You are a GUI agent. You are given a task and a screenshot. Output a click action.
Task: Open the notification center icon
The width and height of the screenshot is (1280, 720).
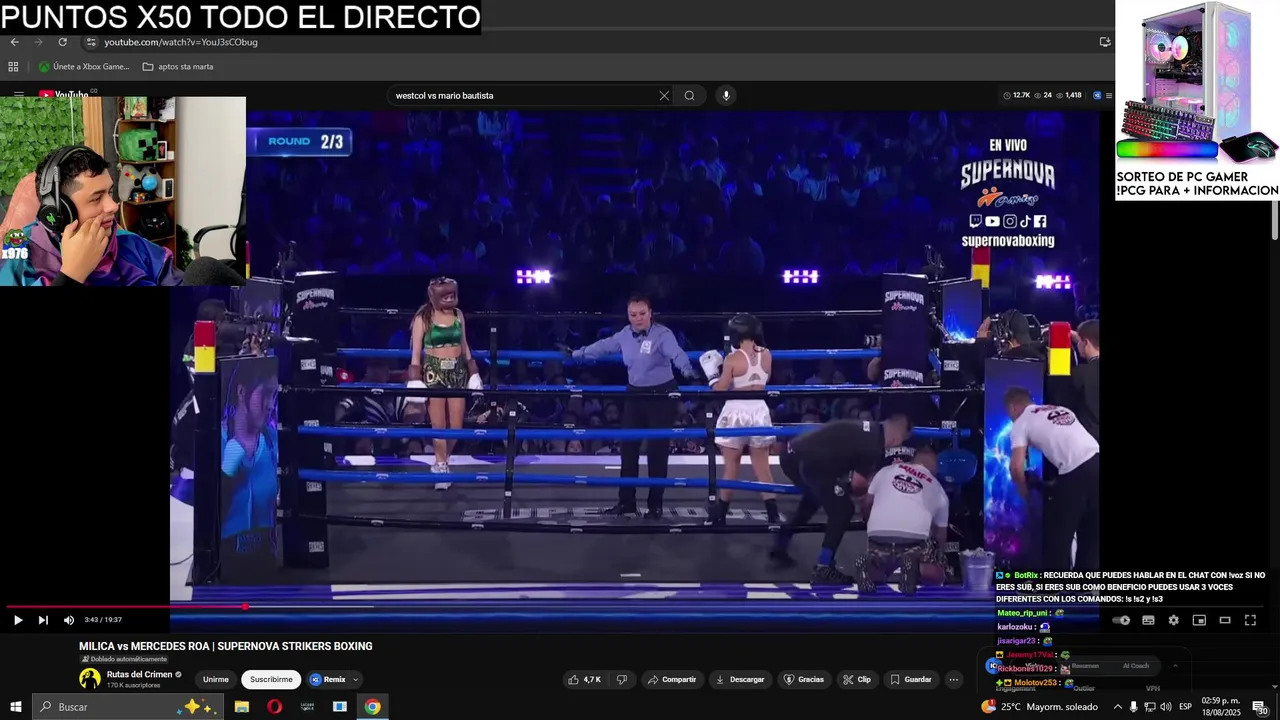pyautogui.click(x=1260, y=707)
